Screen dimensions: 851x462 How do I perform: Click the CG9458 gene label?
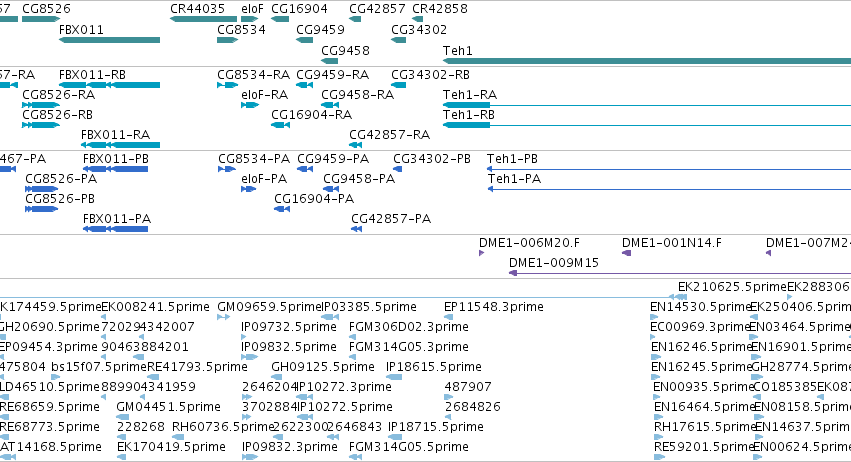coord(345,51)
